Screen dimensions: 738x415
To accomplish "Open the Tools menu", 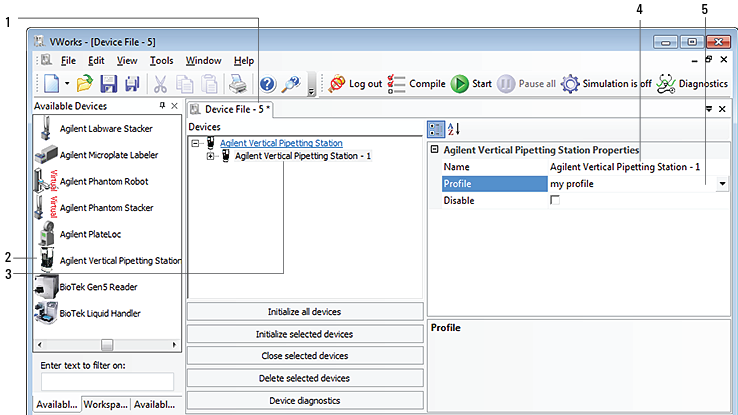I will tap(161, 60).
